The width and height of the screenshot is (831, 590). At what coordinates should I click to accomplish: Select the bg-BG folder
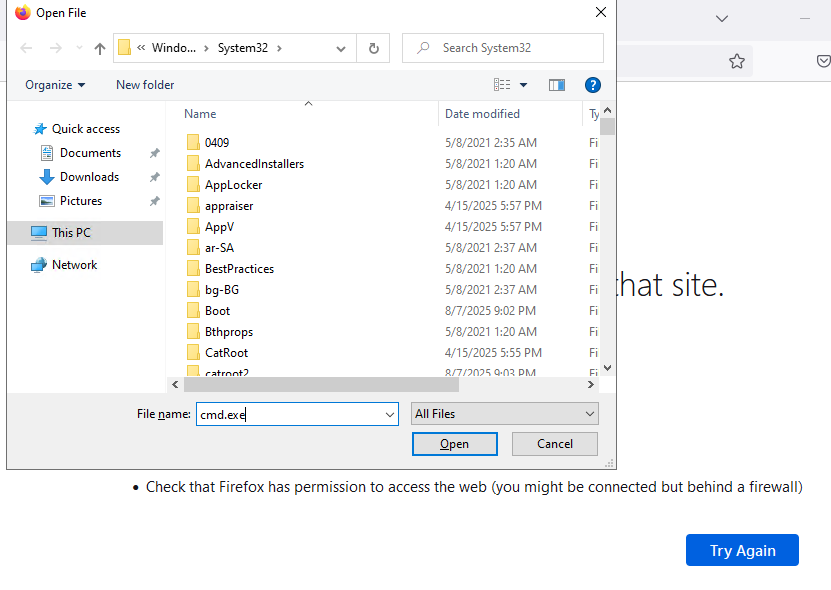(222, 290)
